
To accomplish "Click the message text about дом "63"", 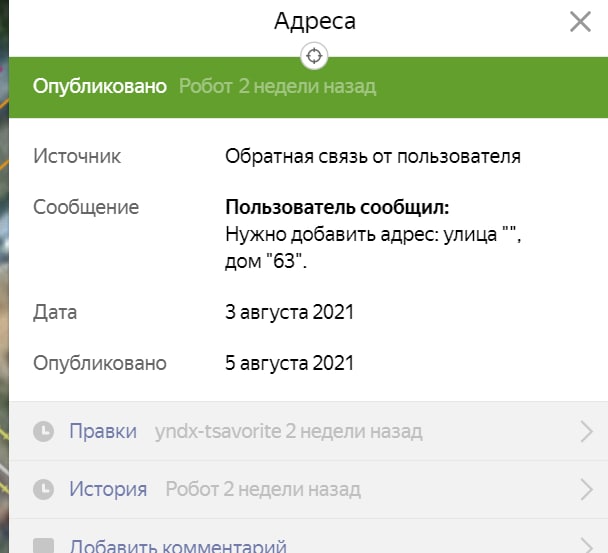I will click(373, 247).
